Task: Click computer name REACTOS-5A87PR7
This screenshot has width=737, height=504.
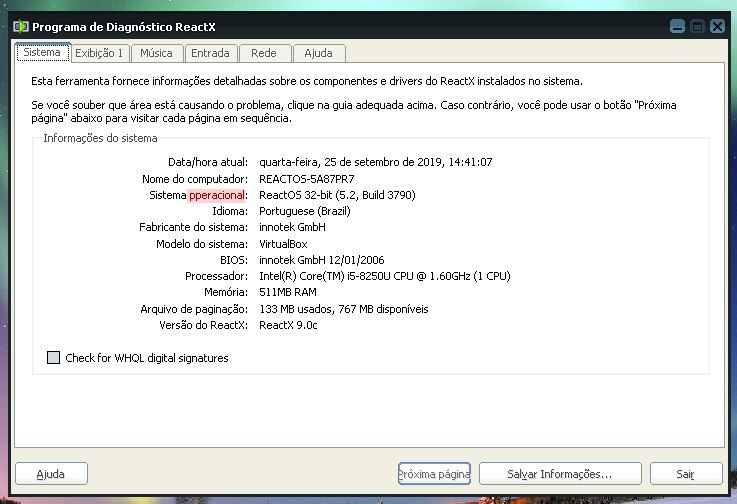Action: (306, 179)
